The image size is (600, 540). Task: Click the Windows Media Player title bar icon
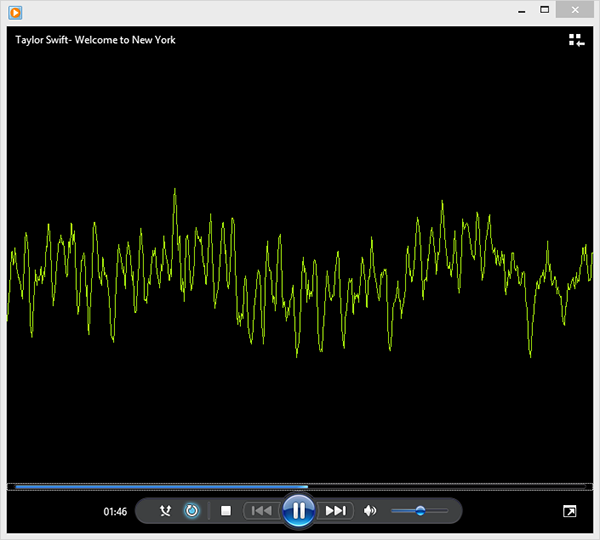(x=15, y=13)
